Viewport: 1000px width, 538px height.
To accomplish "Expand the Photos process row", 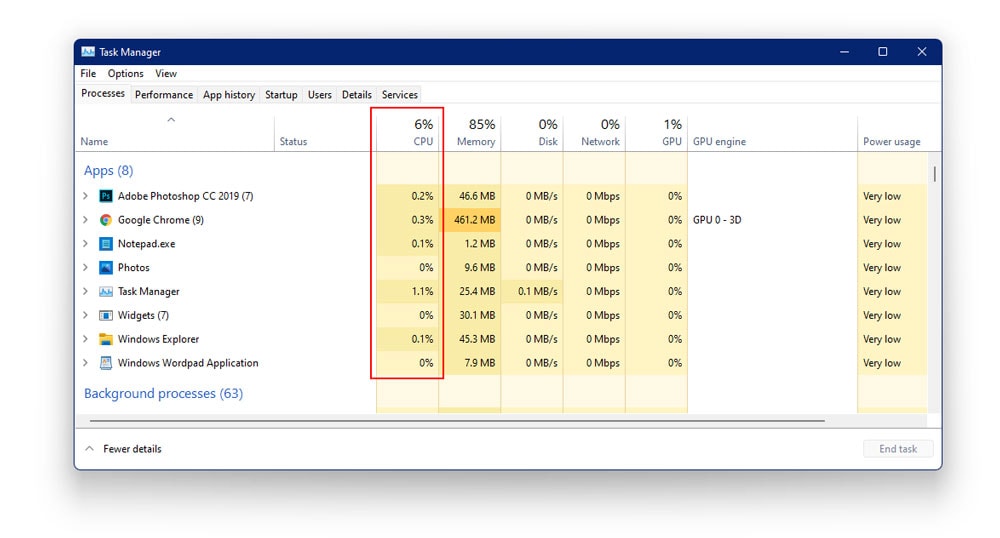I will [x=85, y=268].
